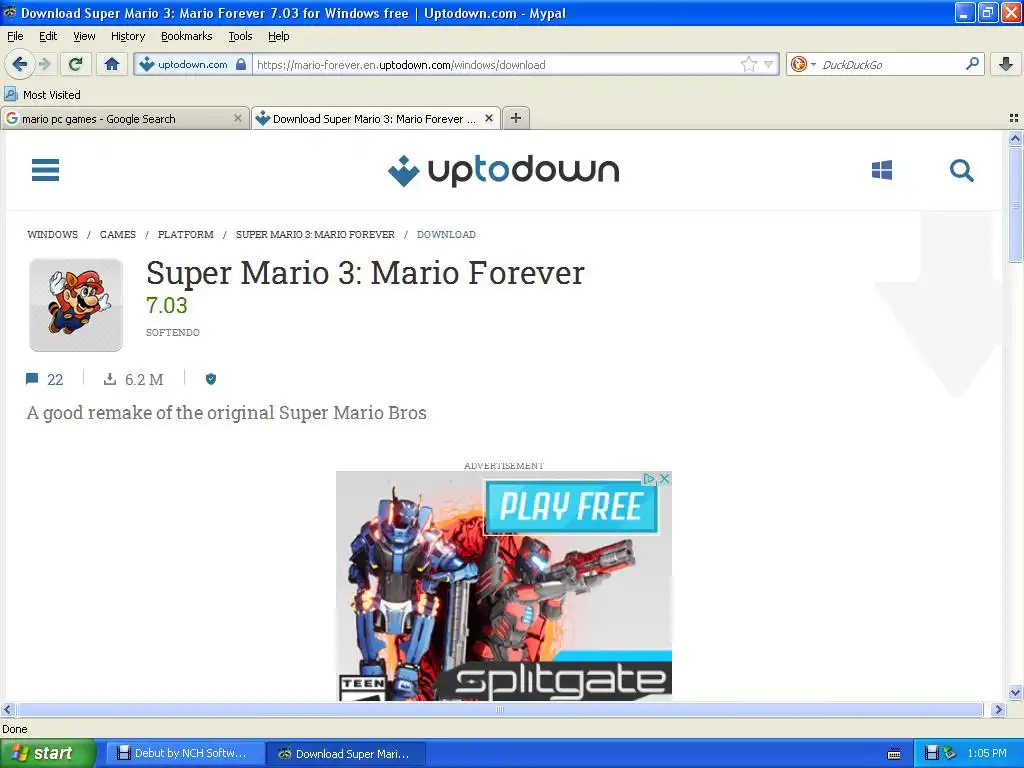Click the keyboard icon in the taskbar

894,754
